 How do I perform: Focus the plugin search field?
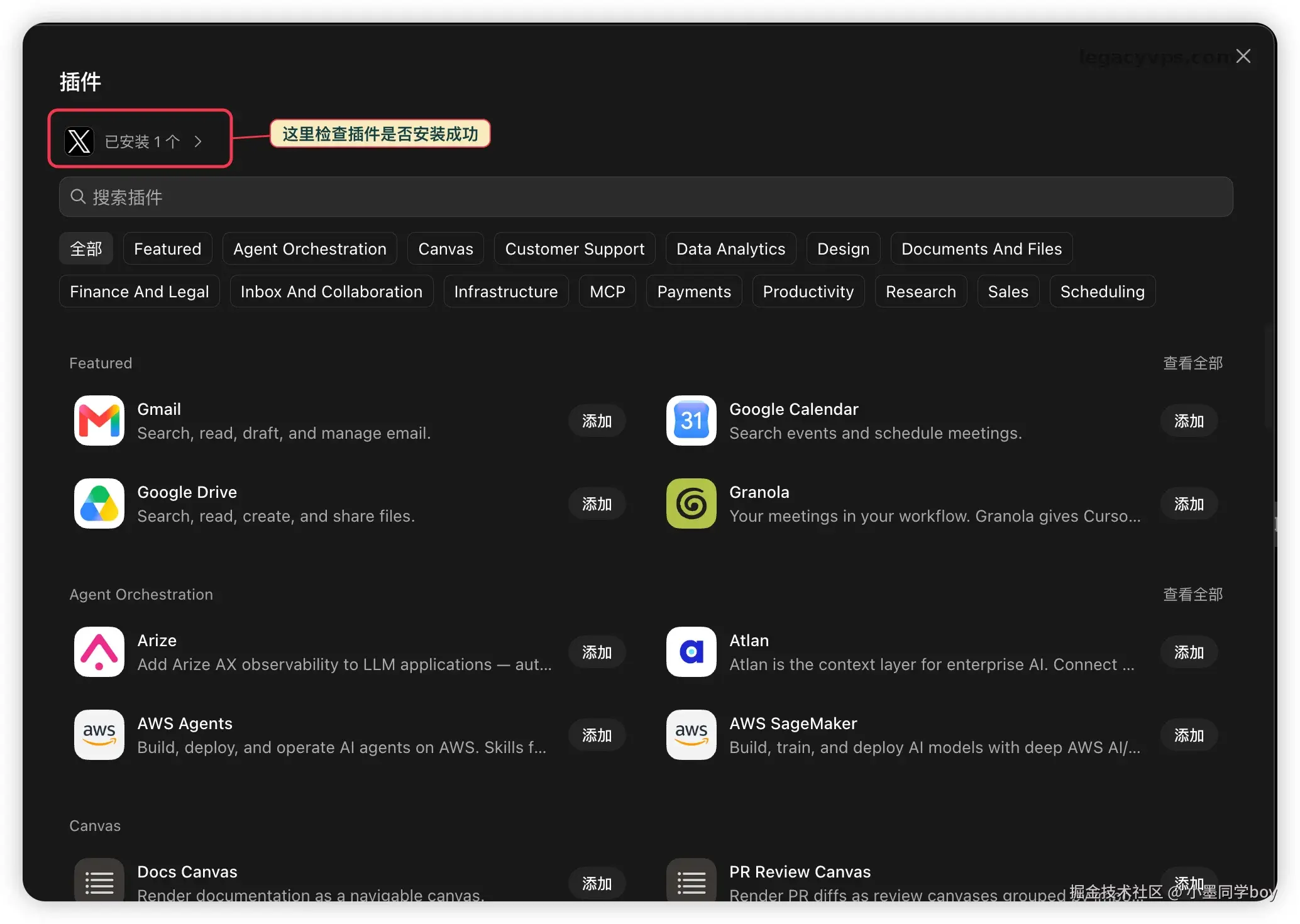tap(646, 197)
